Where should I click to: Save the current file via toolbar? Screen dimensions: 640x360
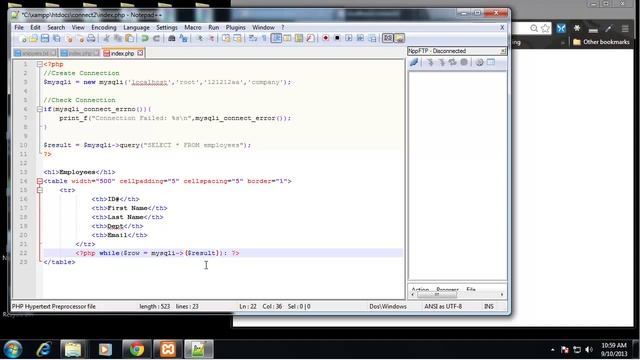pos(45,38)
